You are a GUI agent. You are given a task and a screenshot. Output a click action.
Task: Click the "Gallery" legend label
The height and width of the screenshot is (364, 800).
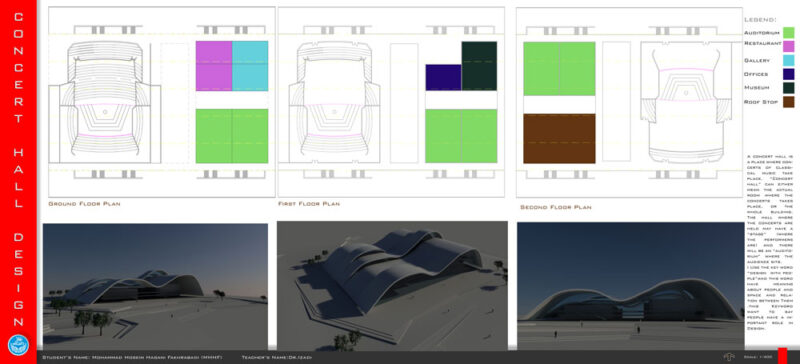point(757,60)
